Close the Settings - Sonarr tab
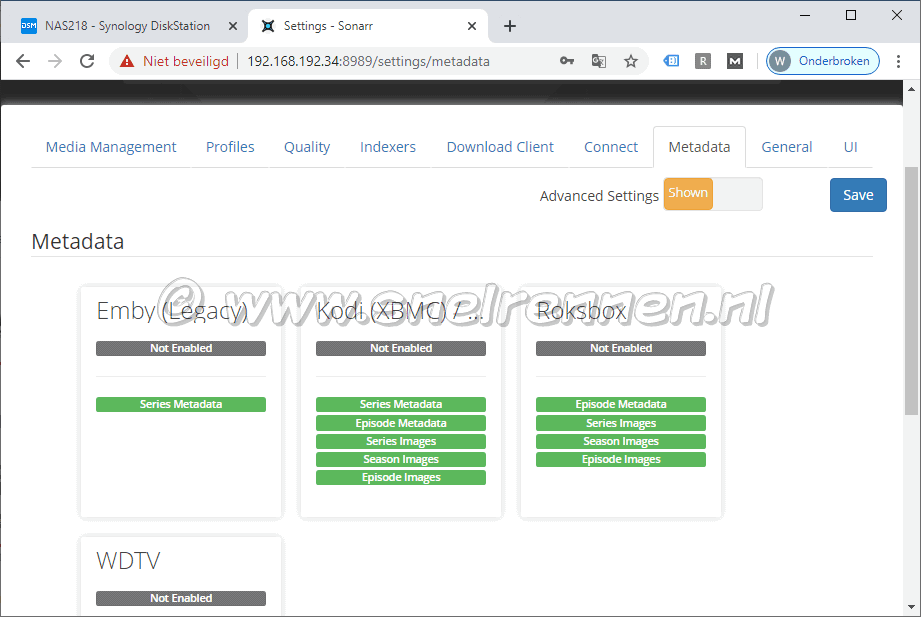 (472, 26)
